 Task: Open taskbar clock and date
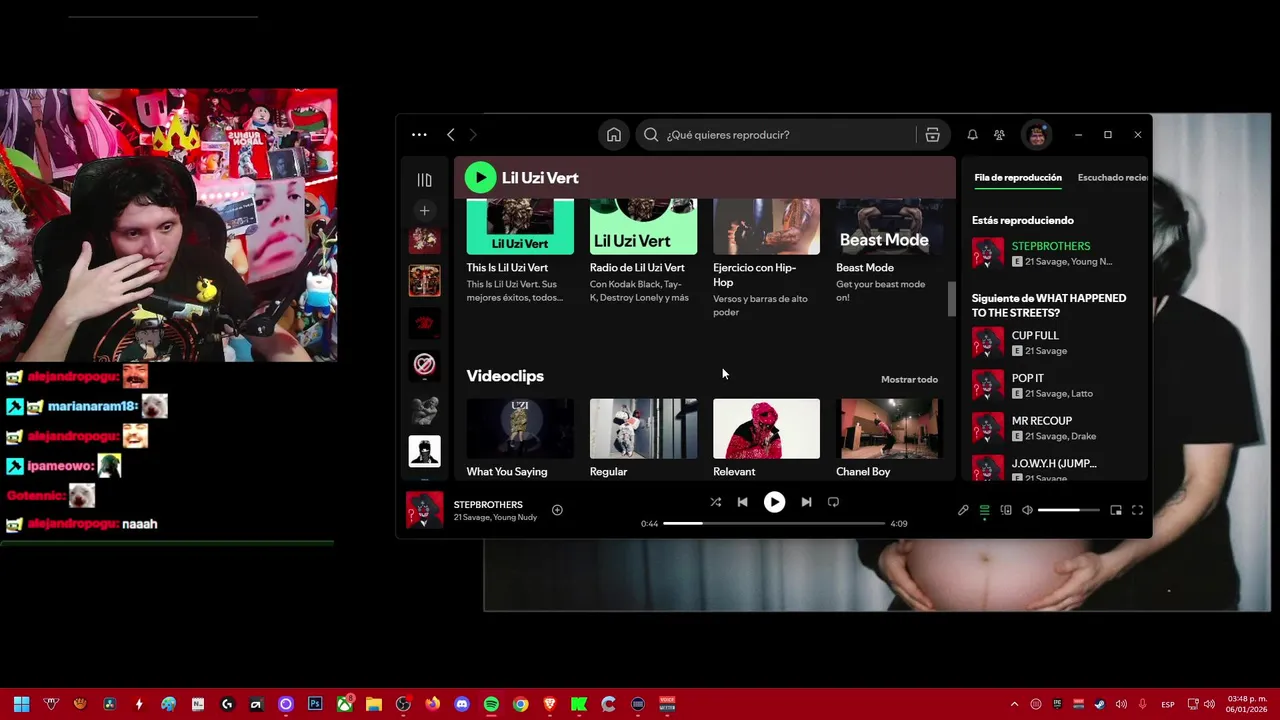(x=1247, y=704)
